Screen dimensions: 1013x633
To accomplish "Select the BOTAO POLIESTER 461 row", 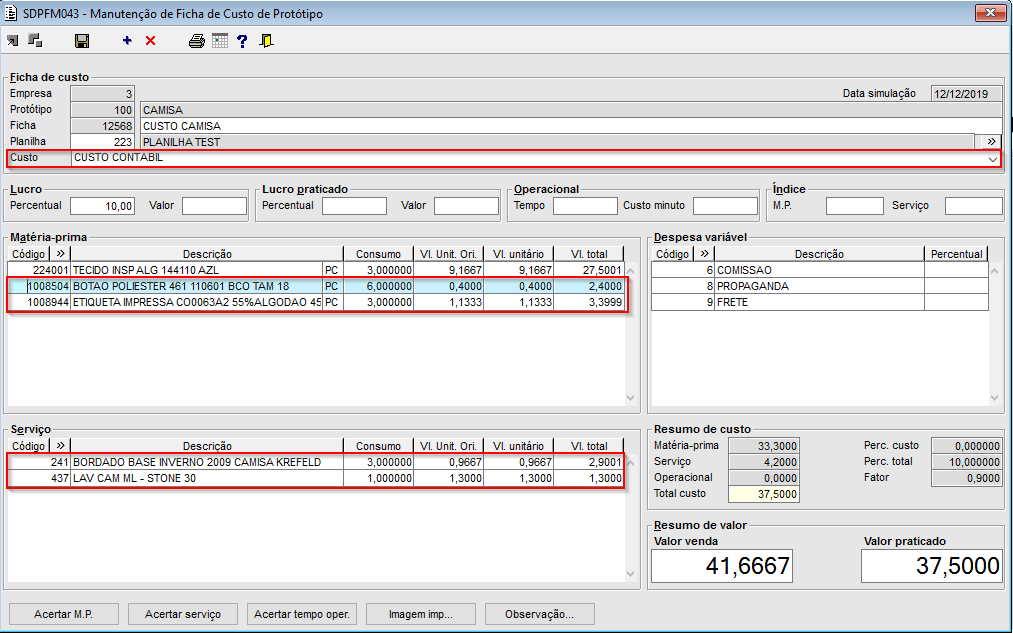I will point(316,286).
